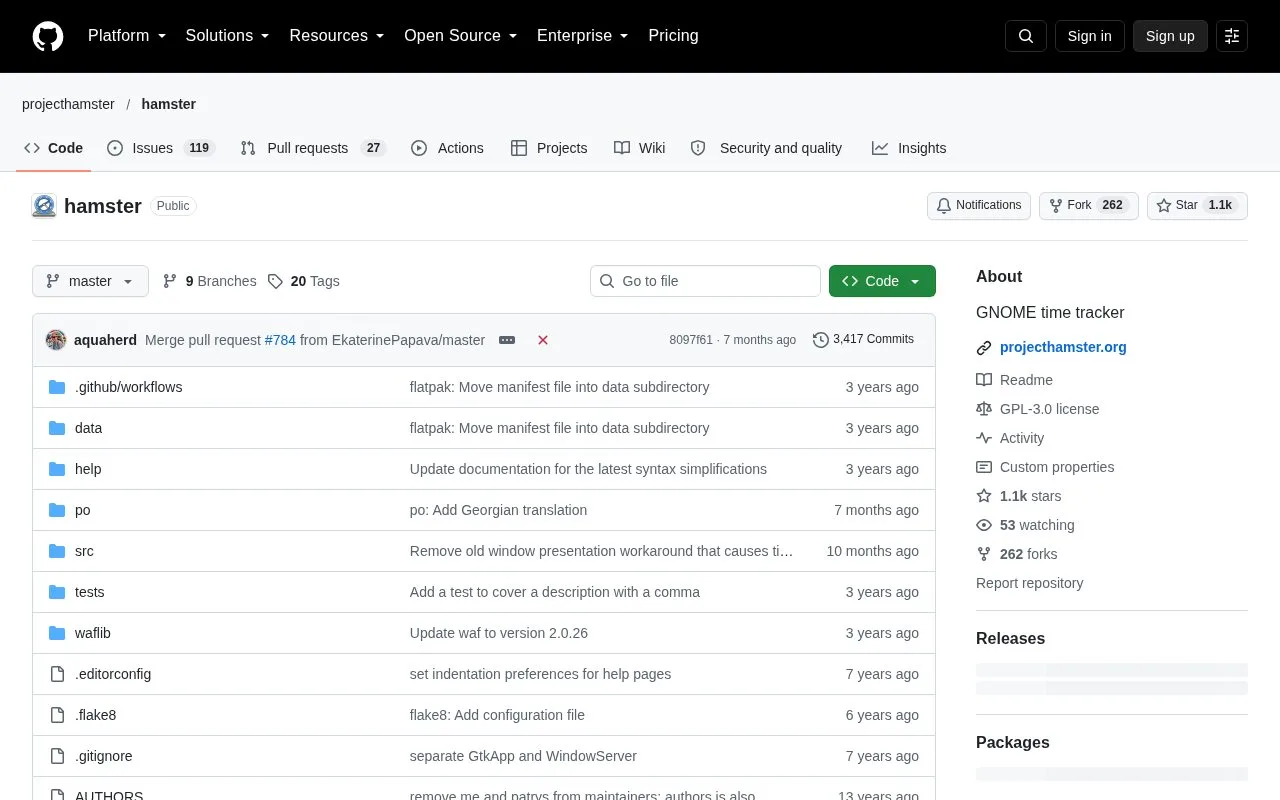Open pull request #784 link
Screen dimensions: 1280x800
280,340
